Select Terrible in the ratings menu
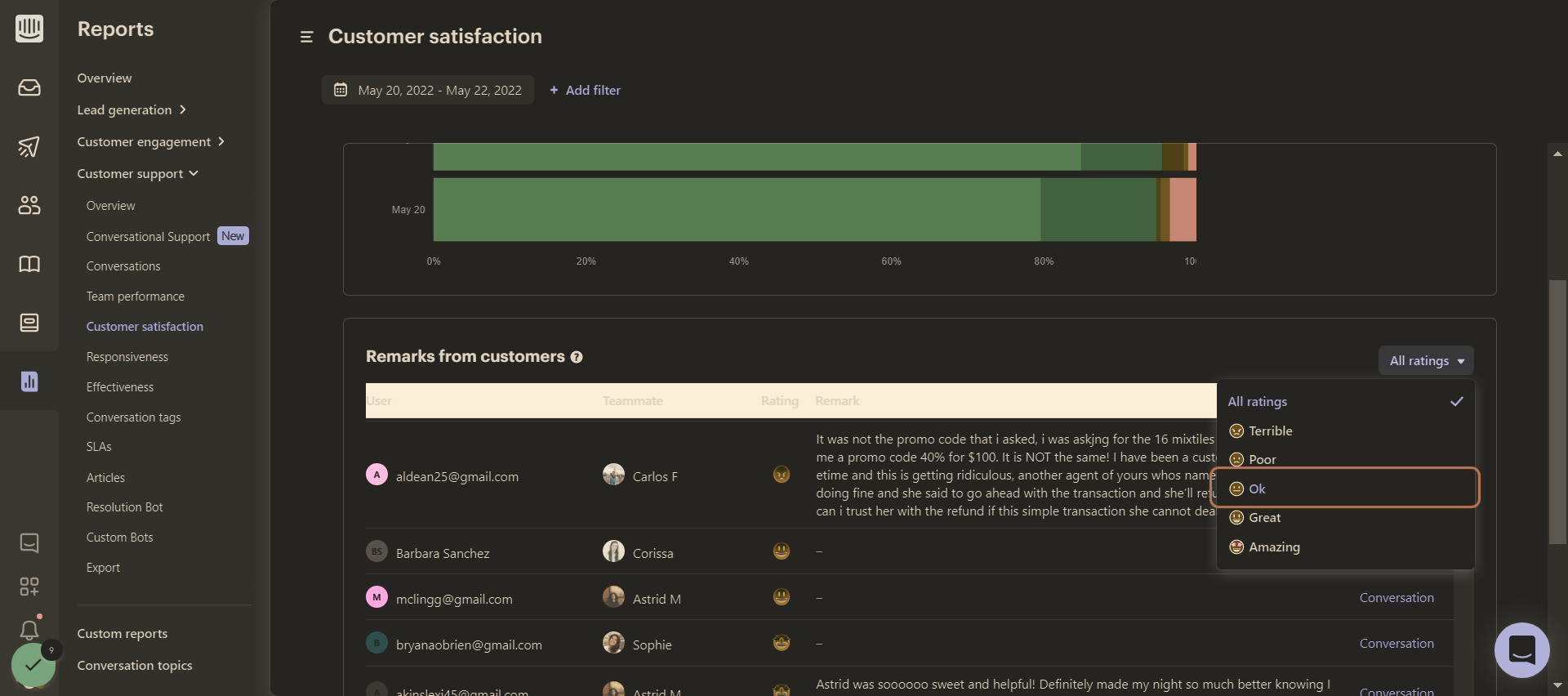The height and width of the screenshot is (696, 1568). pos(1346,431)
